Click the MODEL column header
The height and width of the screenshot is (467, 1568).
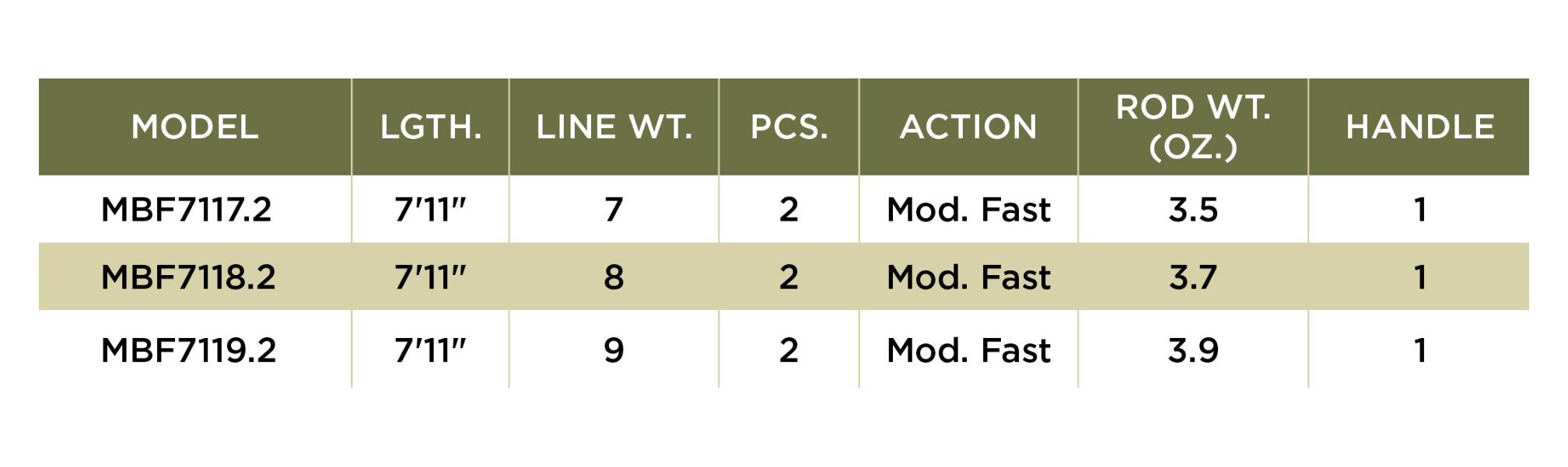pos(195,127)
